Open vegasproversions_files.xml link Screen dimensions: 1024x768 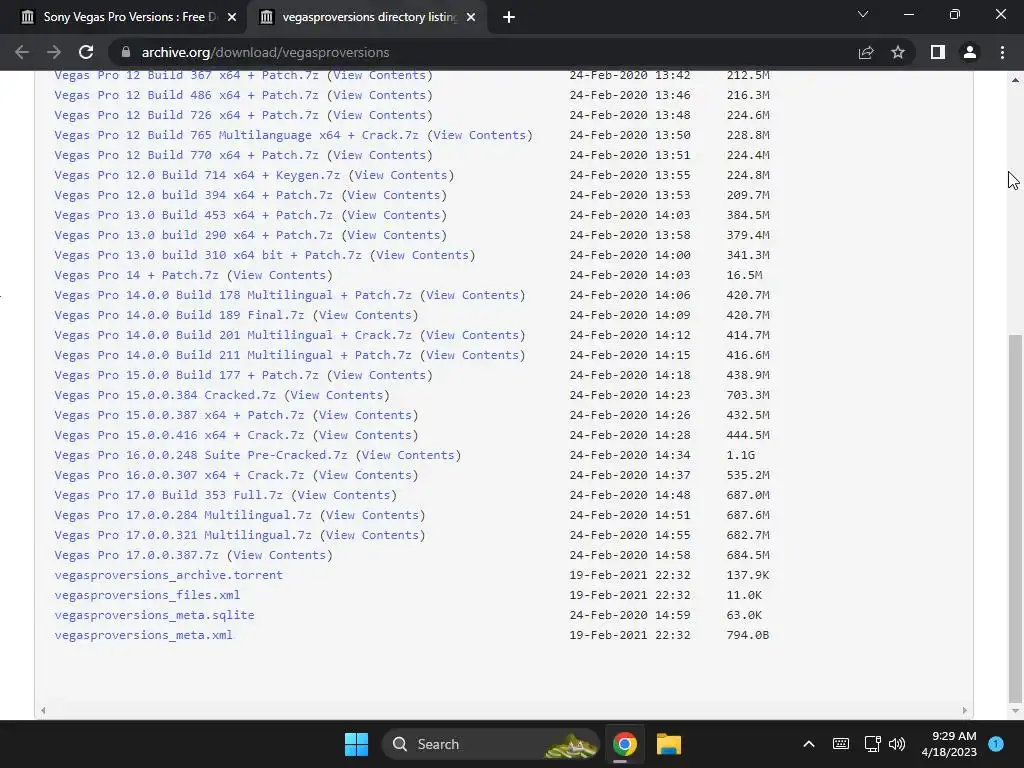(147, 595)
